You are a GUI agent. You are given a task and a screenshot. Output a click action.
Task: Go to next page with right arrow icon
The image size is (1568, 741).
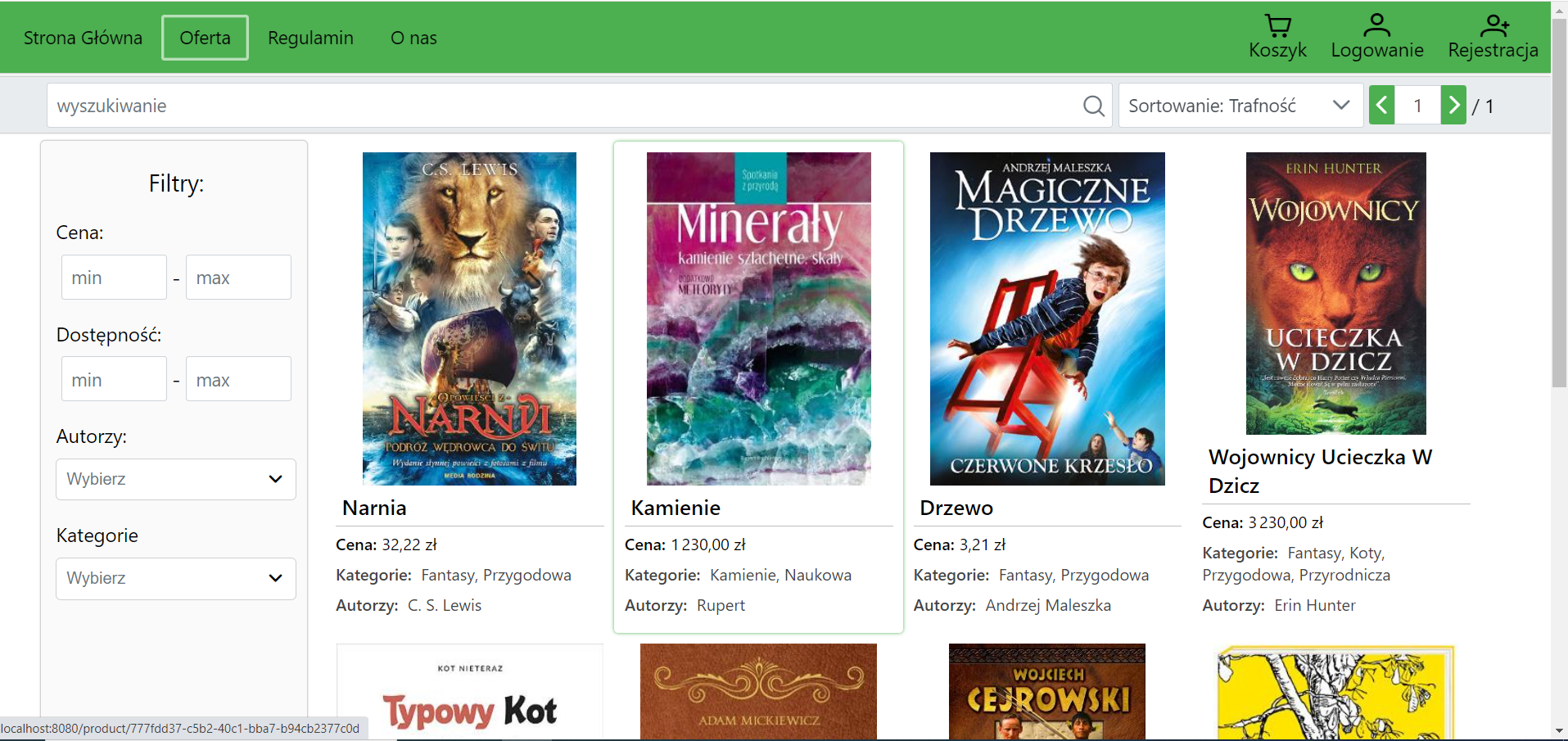click(1453, 105)
